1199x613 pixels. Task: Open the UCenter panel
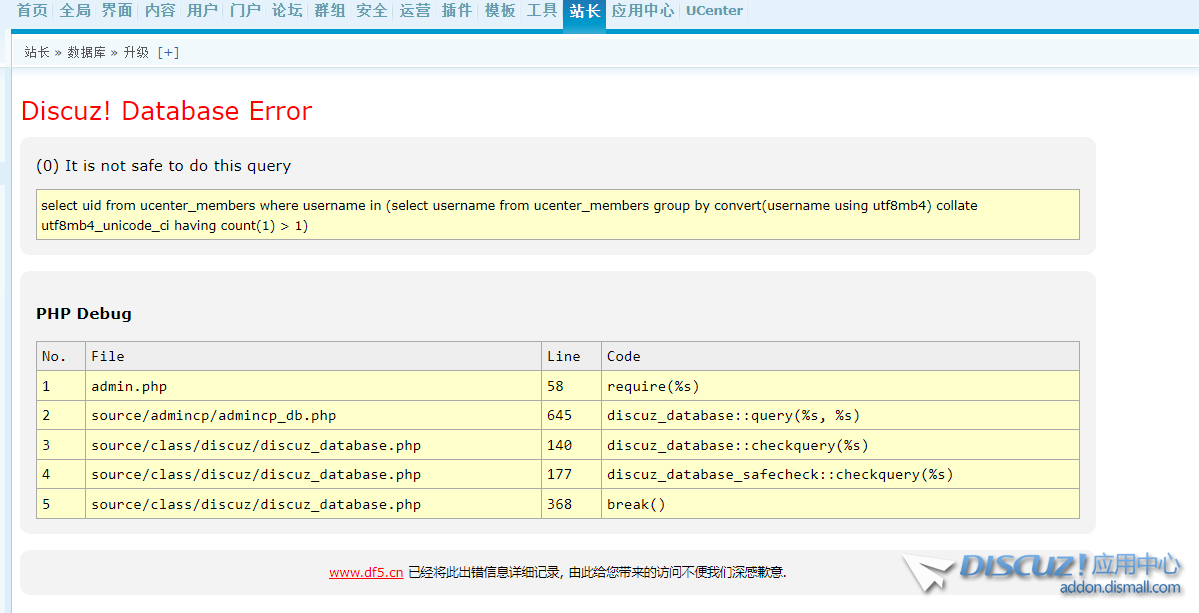pyautogui.click(x=713, y=11)
